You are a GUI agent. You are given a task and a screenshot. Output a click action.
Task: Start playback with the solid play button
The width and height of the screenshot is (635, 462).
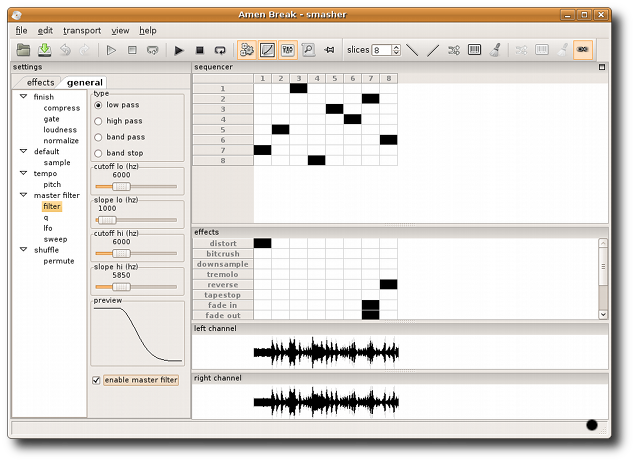pyautogui.click(x=179, y=50)
